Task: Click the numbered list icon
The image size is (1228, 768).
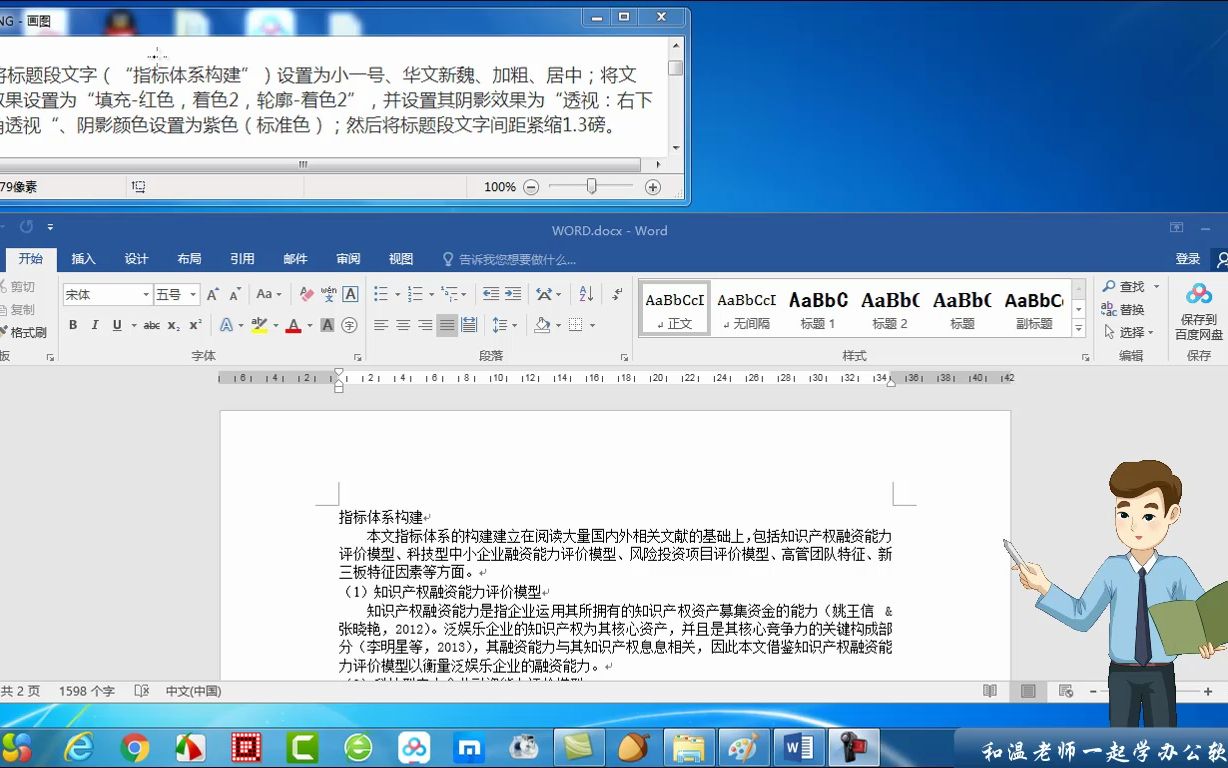Action: point(416,293)
